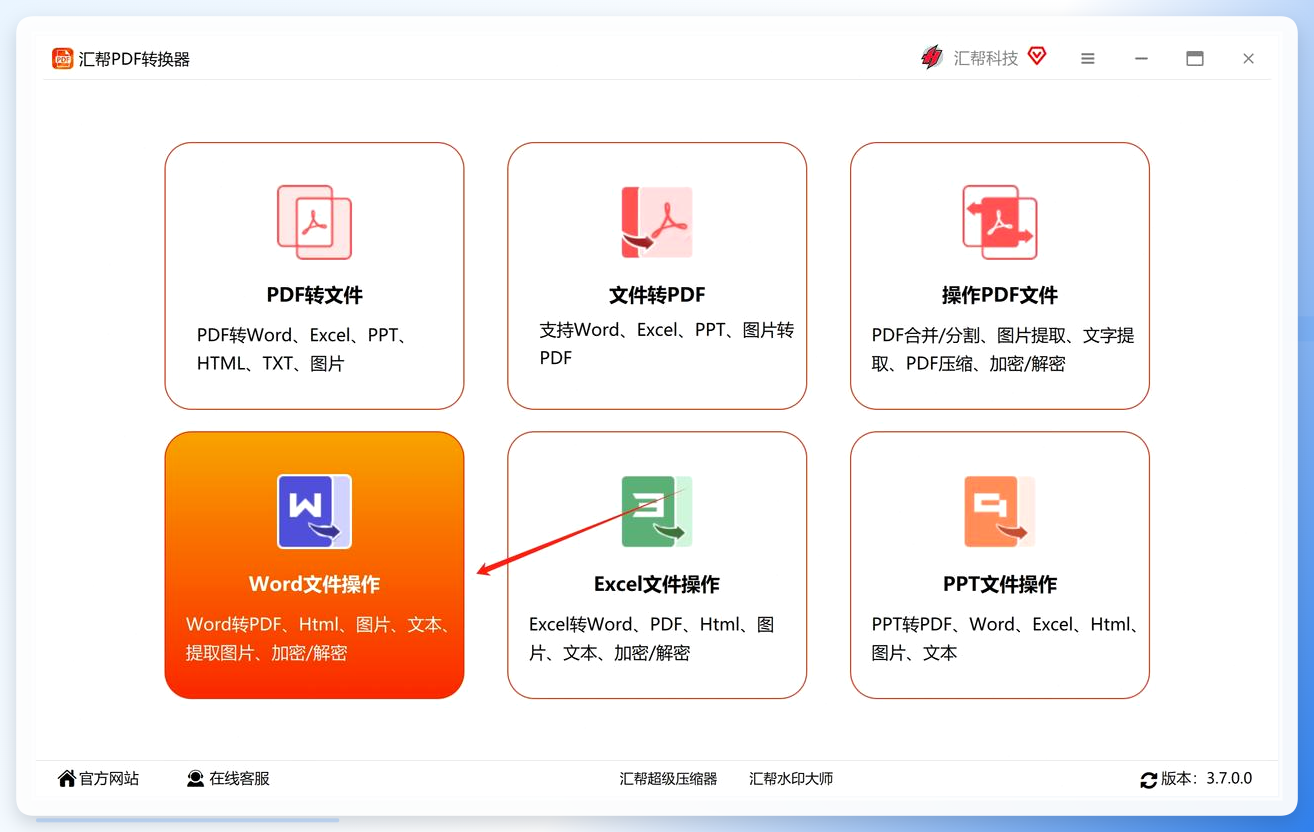Click the 文件转PDF card icon

pos(657,222)
